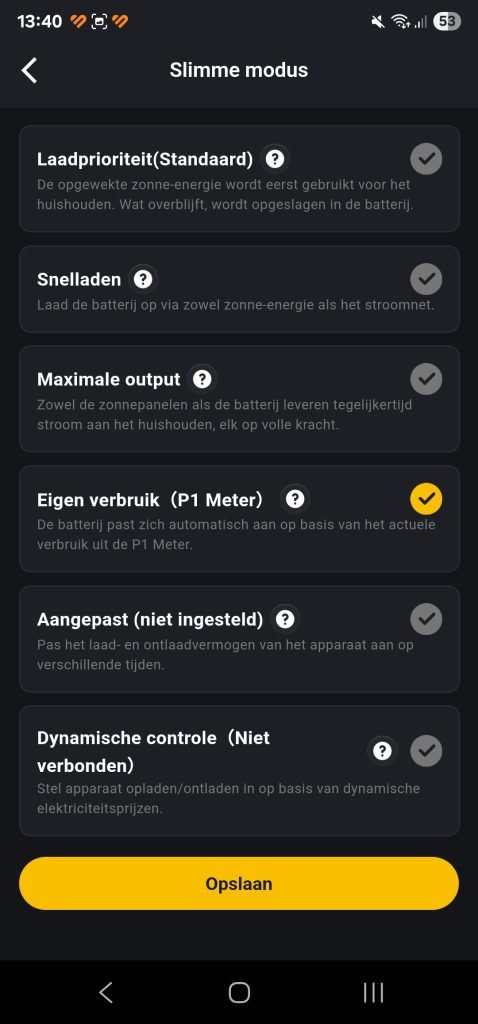Tap the Snelladen description card
Image resolution: width=478 pixels, height=1024 pixels.
239,289
